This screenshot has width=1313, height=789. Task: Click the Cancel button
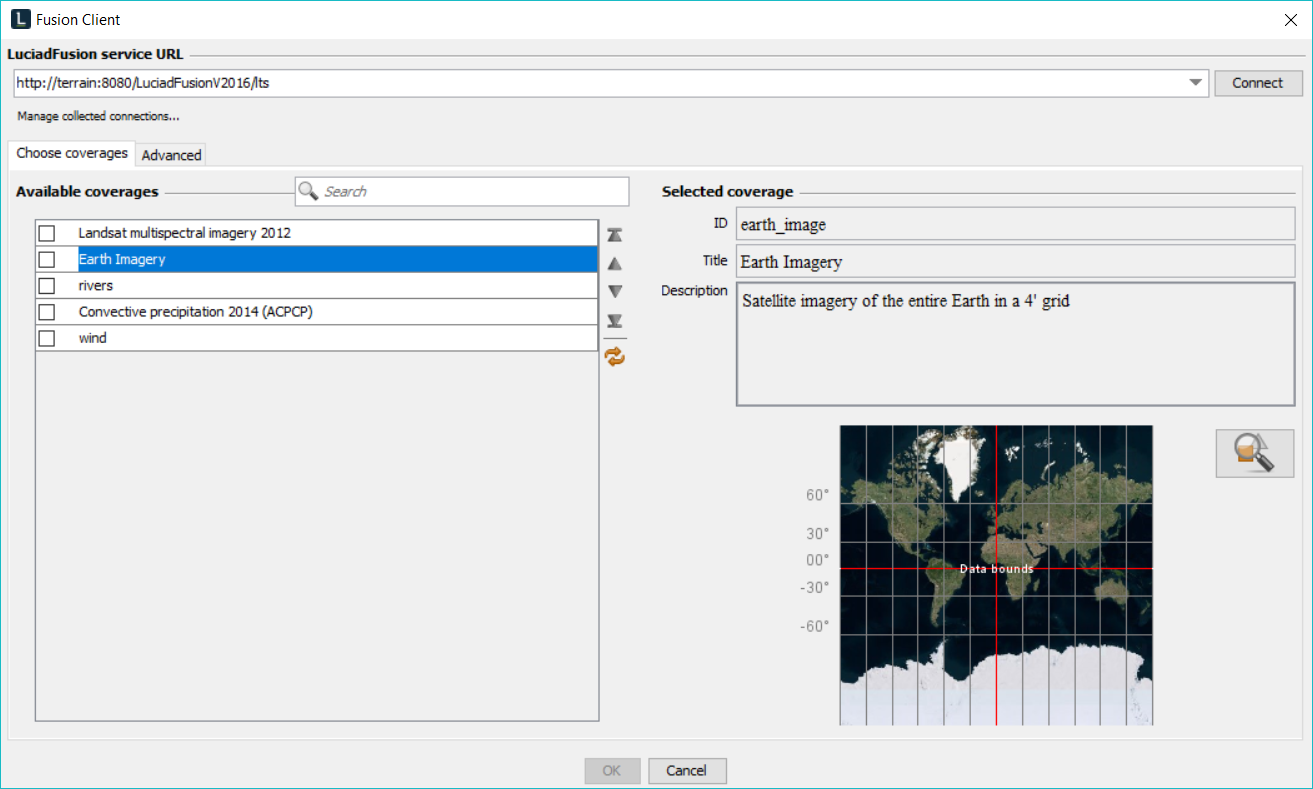(687, 770)
